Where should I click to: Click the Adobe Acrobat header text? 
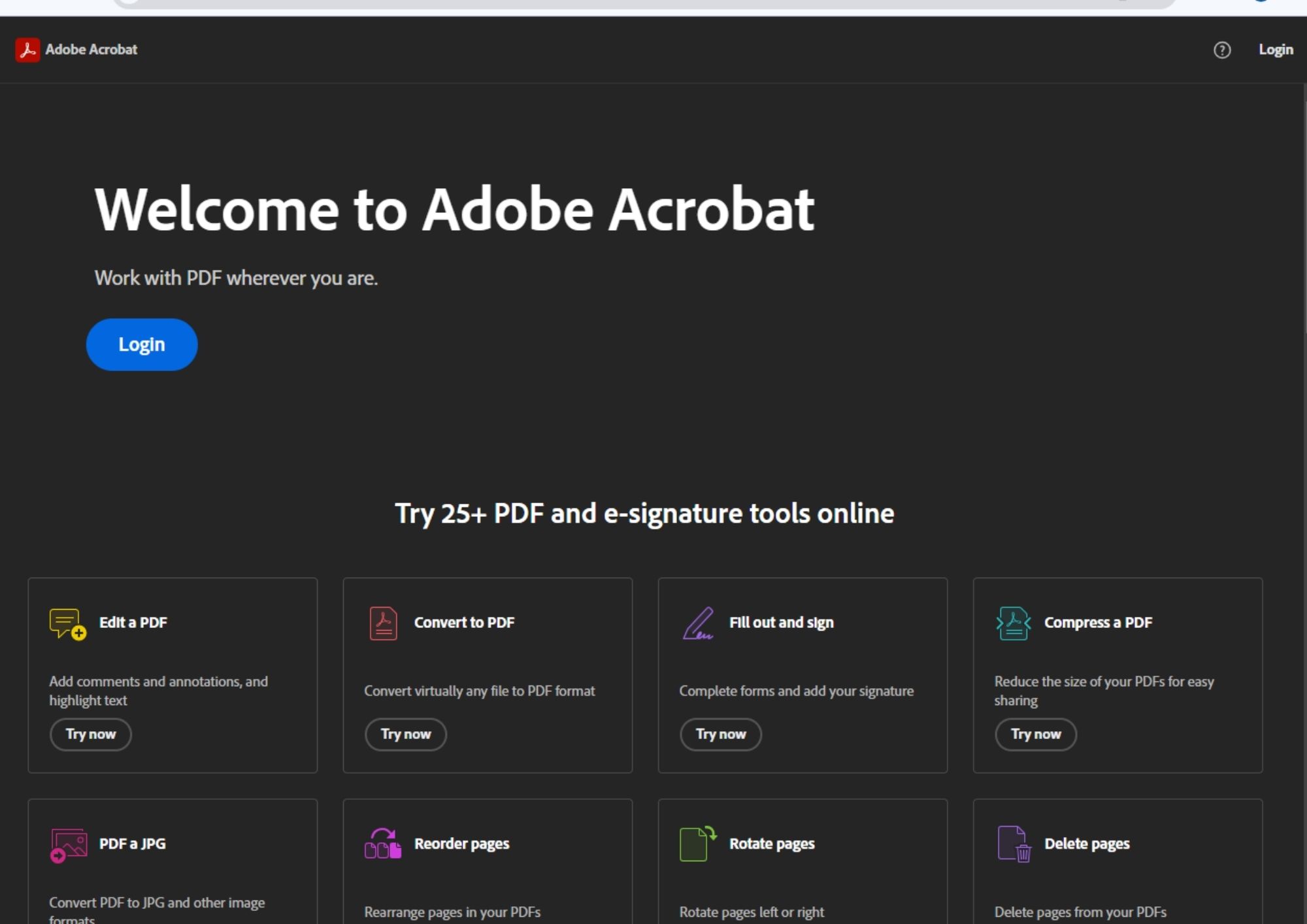[91, 50]
